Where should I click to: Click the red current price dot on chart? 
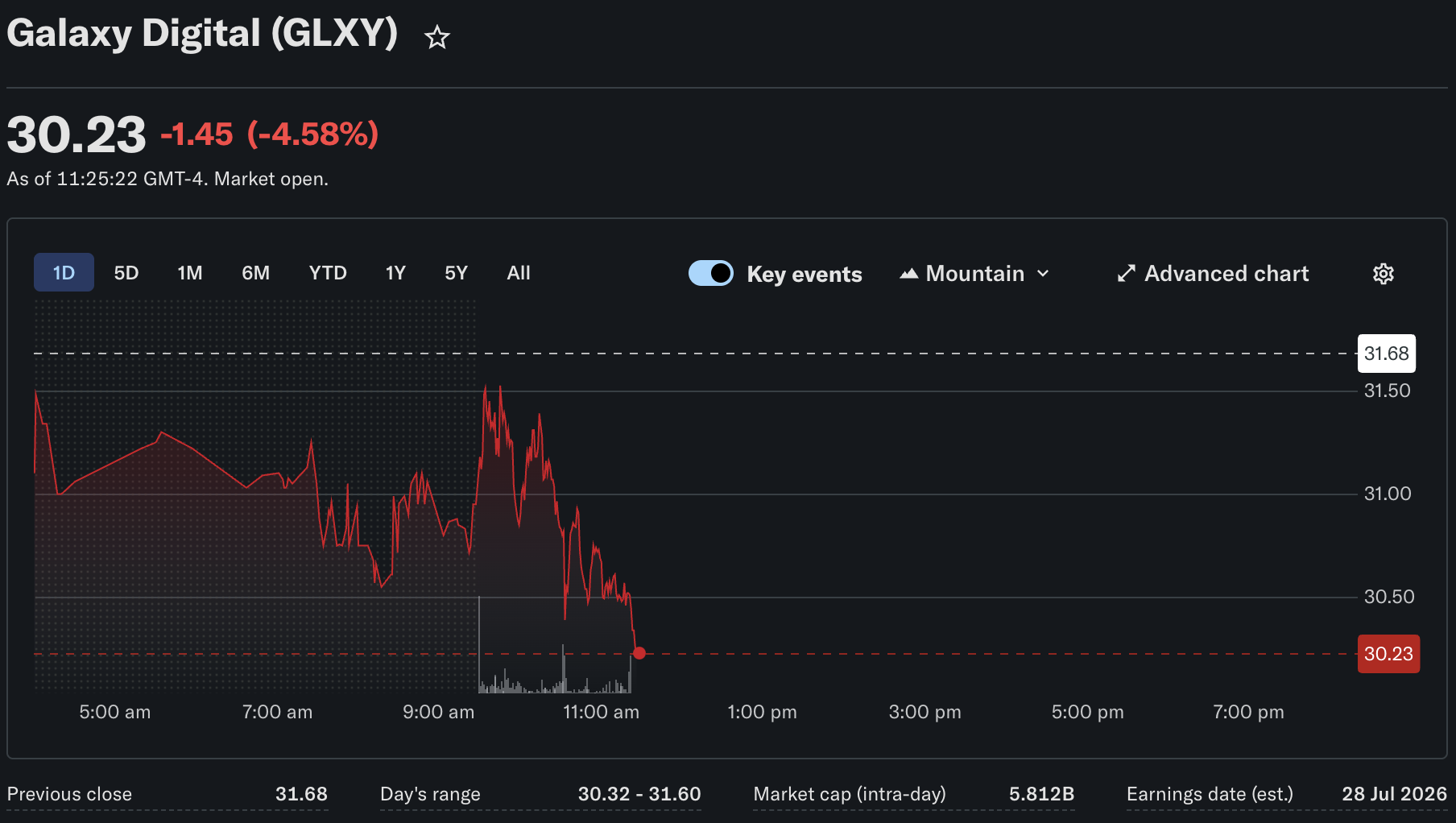pos(639,653)
